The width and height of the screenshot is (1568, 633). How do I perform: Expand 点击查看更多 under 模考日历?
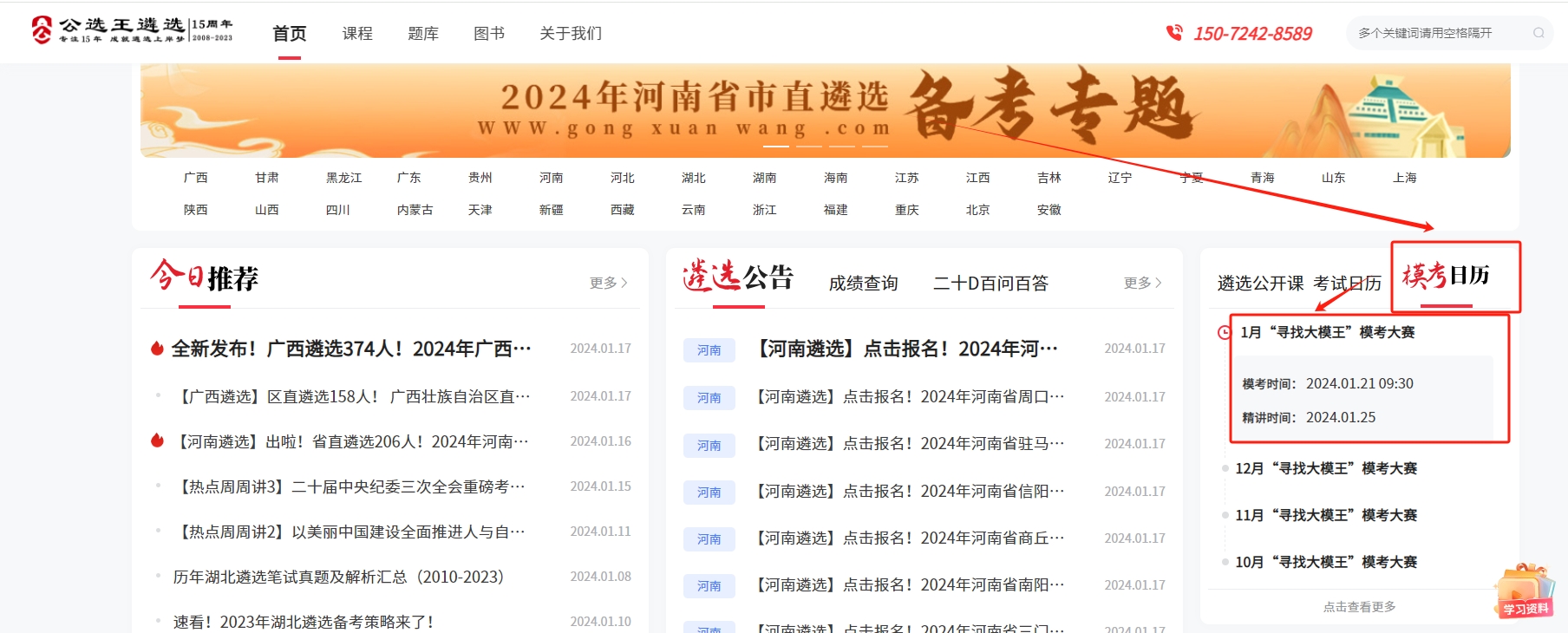[1359, 607]
